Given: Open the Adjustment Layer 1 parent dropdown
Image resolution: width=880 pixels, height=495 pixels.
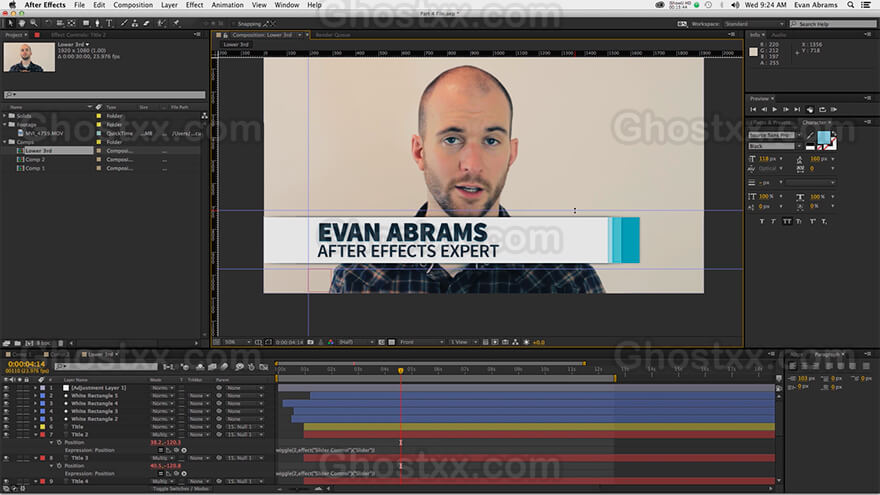Looking at the screenshot, I should pyautogui.click(x=245, y=388).
